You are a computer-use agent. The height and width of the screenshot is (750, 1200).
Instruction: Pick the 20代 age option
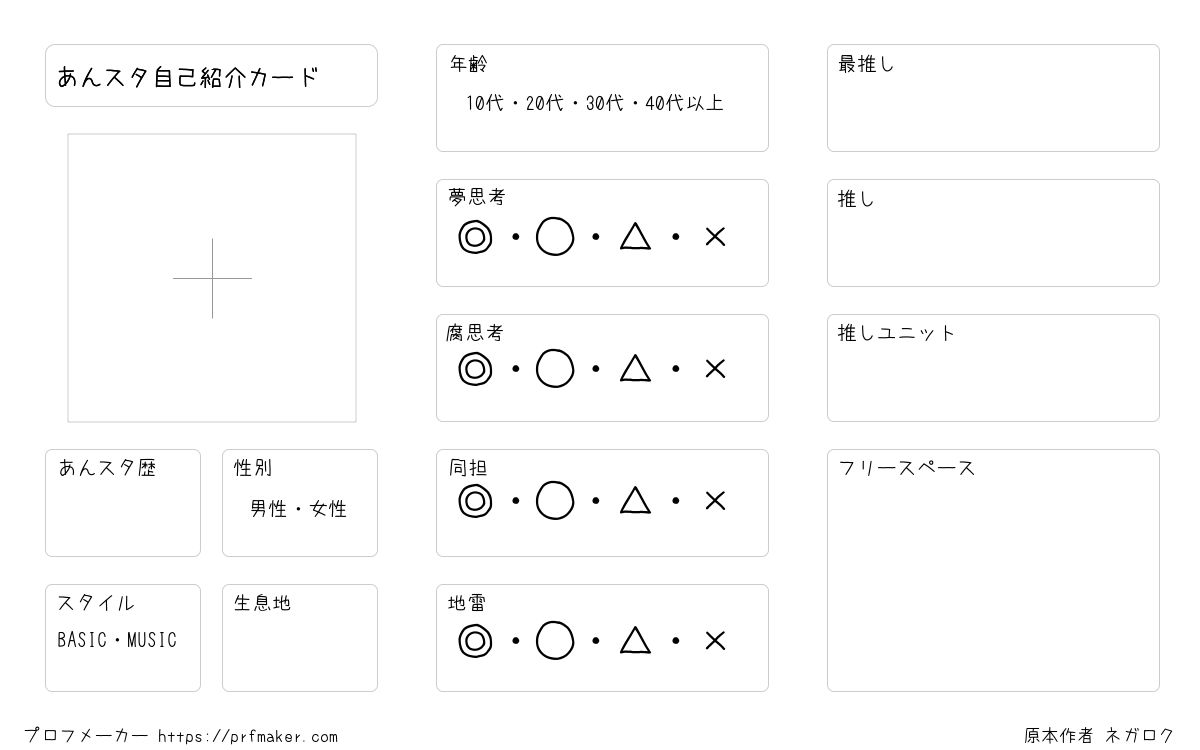tap(545, 103)
